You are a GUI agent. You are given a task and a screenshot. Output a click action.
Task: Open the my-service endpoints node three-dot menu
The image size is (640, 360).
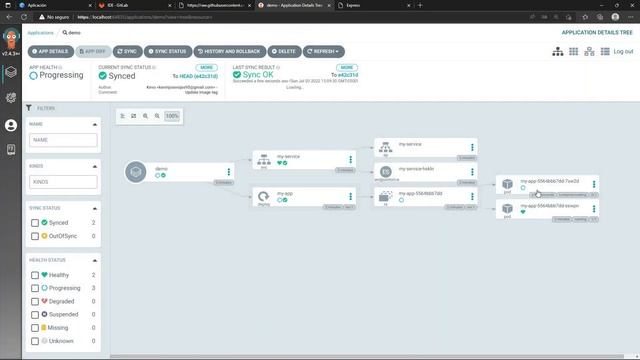472,147
